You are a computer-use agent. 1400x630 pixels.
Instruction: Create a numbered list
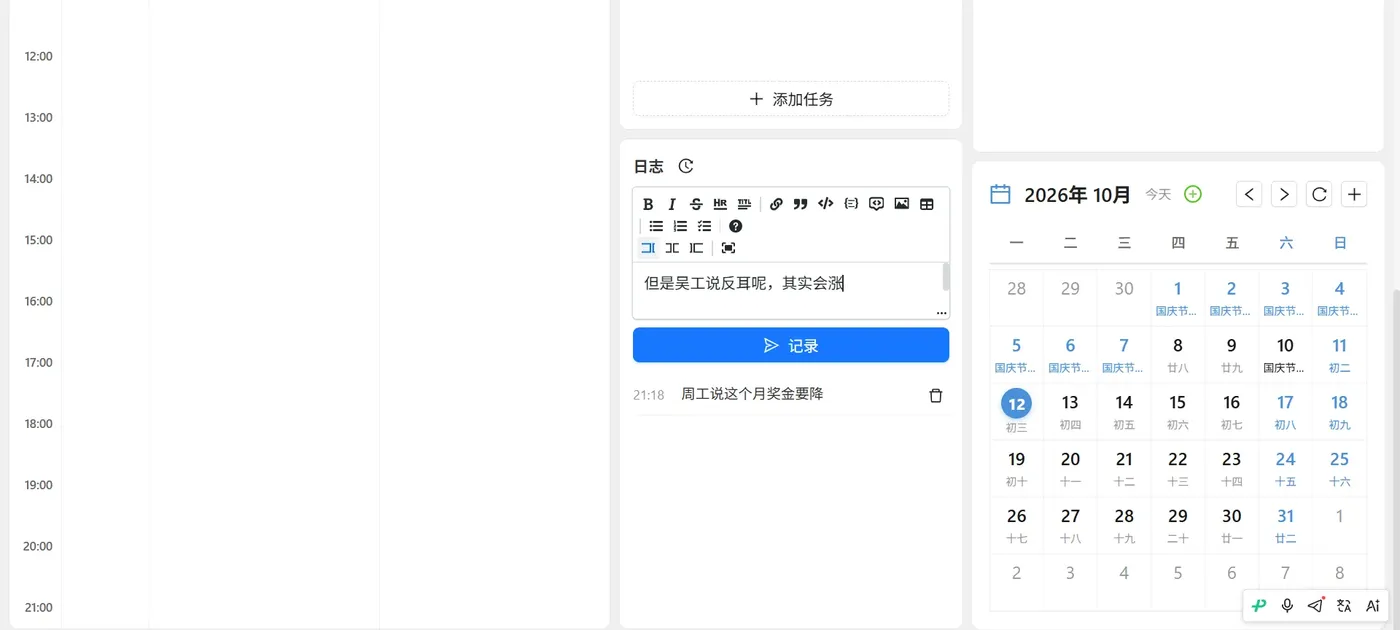680,226
